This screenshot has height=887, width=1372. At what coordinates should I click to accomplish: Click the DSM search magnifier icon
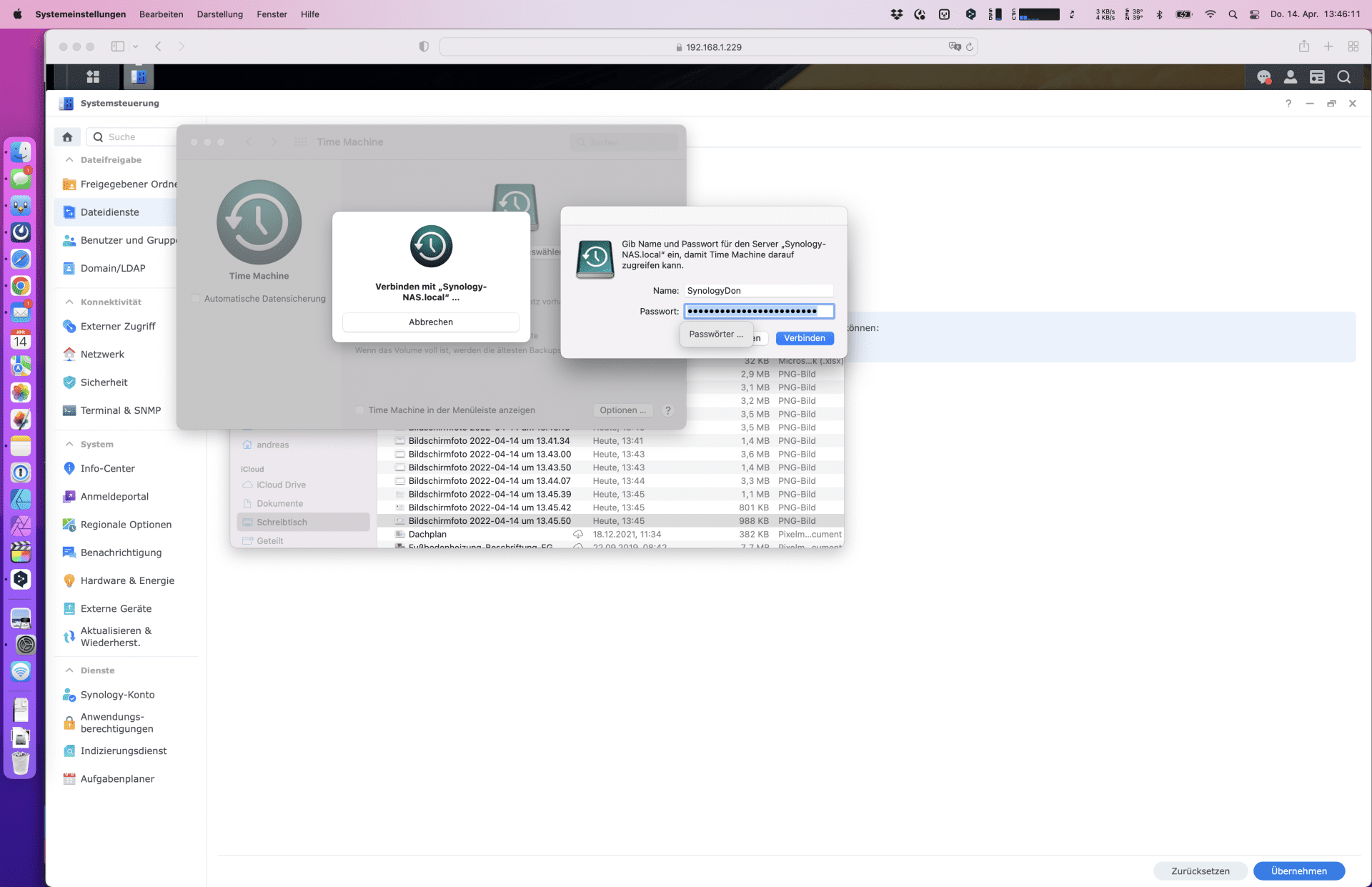[x=1344, y=77]
